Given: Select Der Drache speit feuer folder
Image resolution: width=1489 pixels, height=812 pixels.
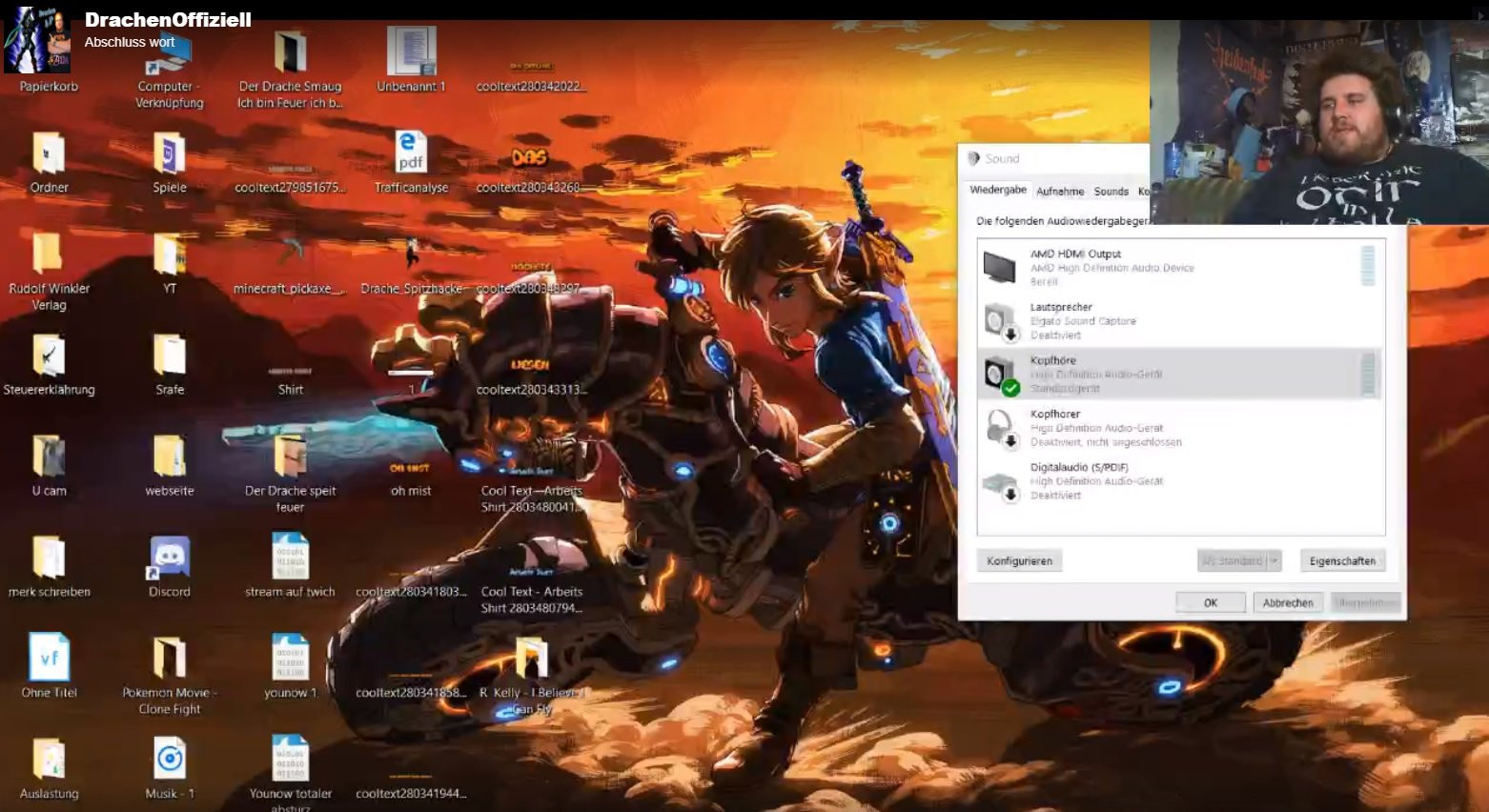Looking at the screenshot, I should pos(290,474).
